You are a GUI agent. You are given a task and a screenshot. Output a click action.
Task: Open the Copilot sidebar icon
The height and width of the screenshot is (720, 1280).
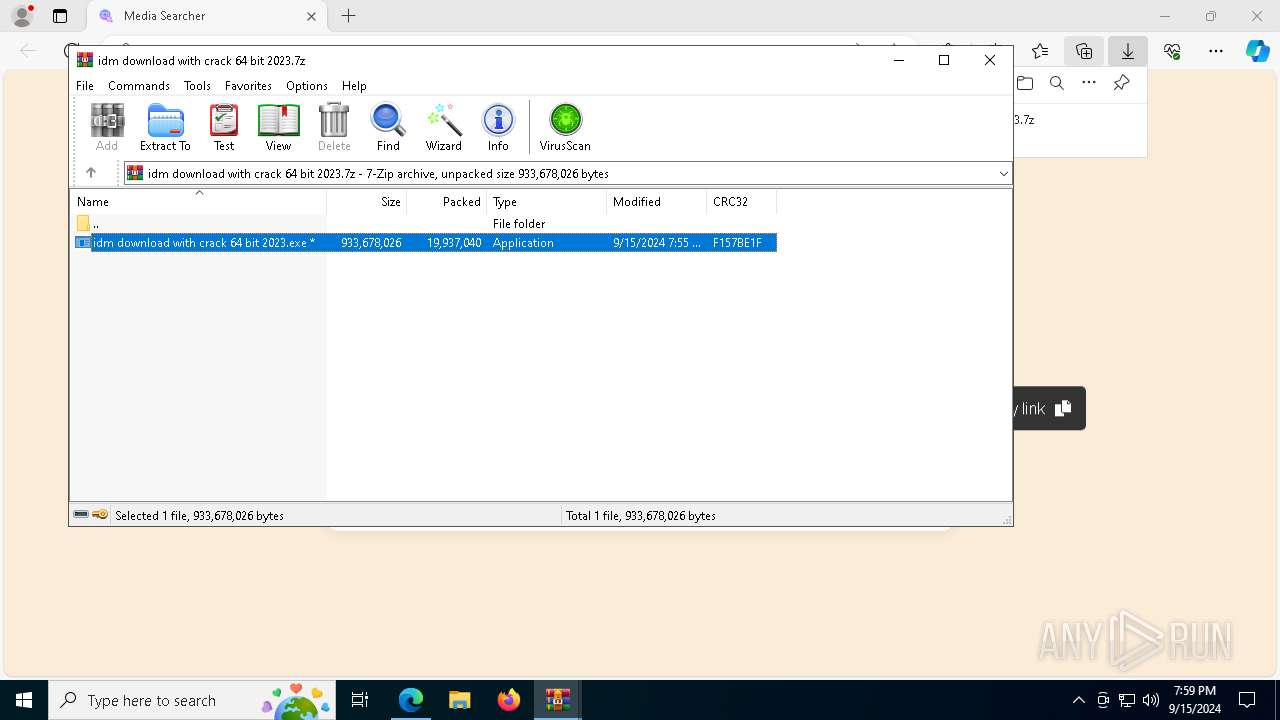1258,51
